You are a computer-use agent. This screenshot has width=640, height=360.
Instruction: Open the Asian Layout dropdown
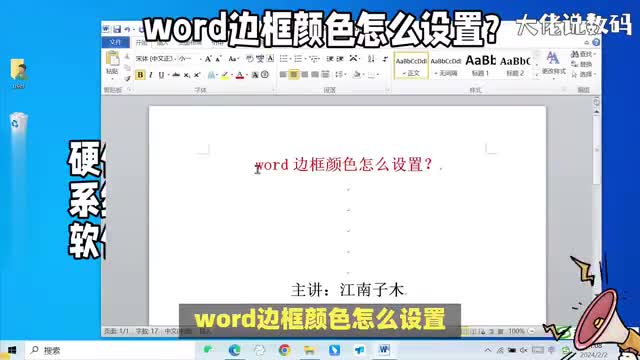[x=354, y=59]
